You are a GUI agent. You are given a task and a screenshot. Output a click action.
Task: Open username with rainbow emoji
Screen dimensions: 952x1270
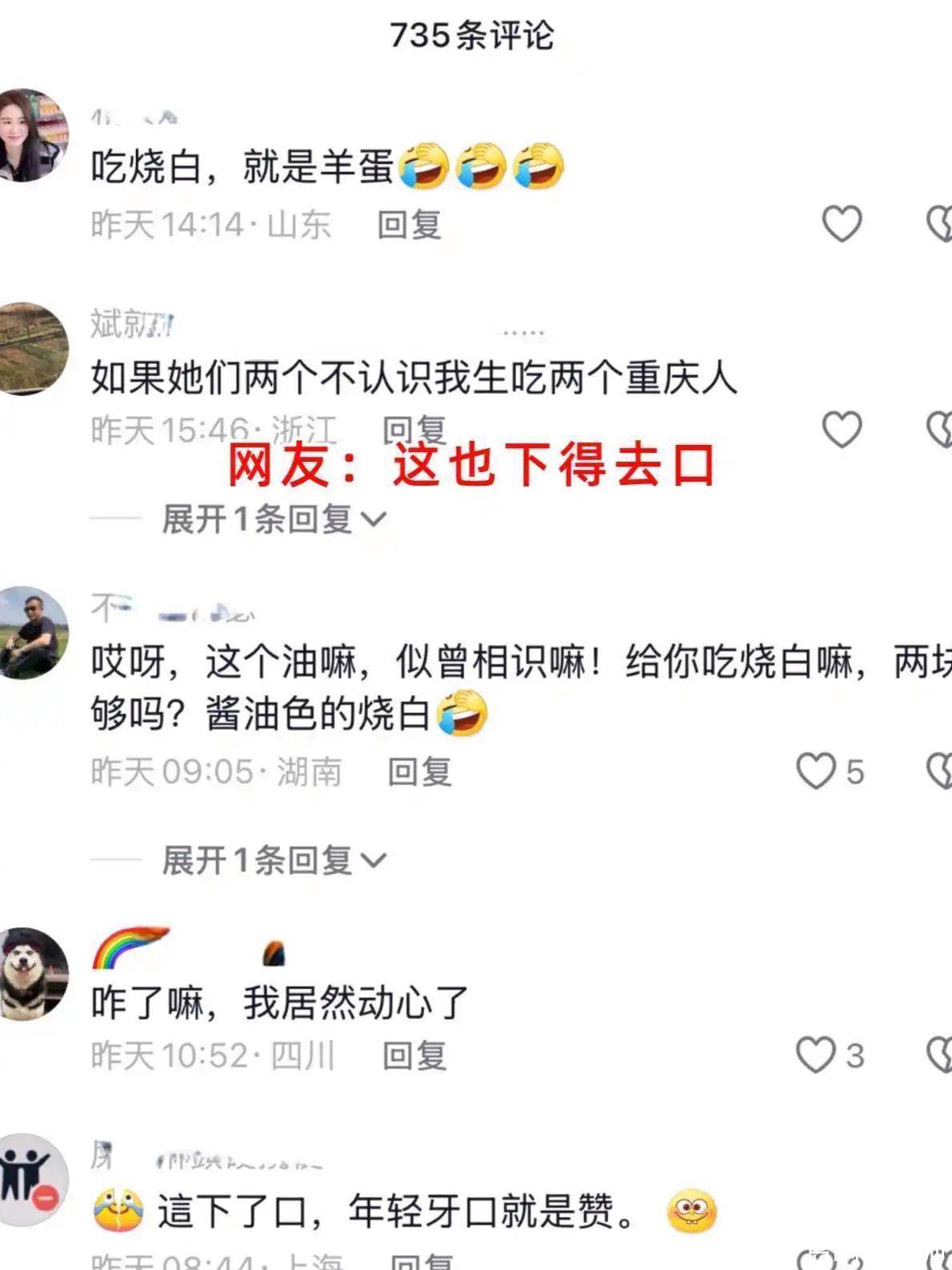(189, 947)
